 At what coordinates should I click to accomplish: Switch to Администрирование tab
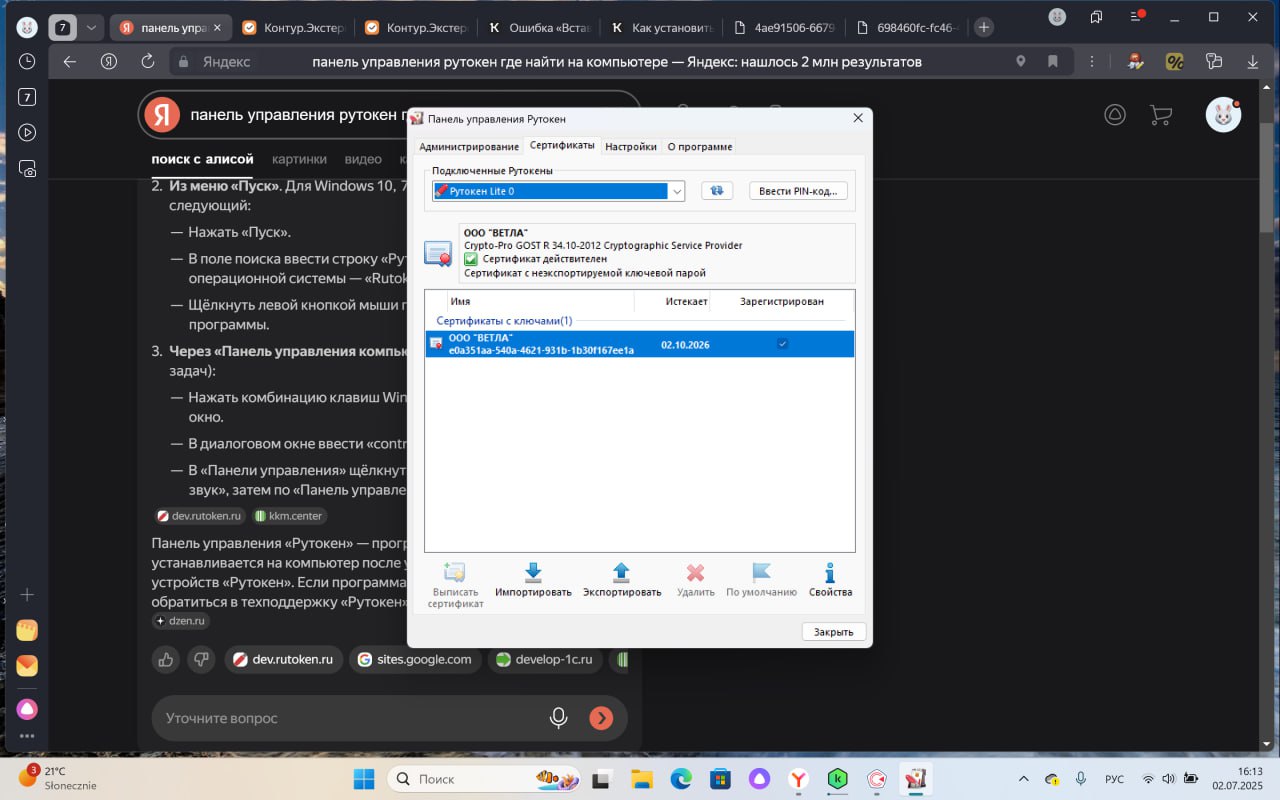tap(469, 146)
